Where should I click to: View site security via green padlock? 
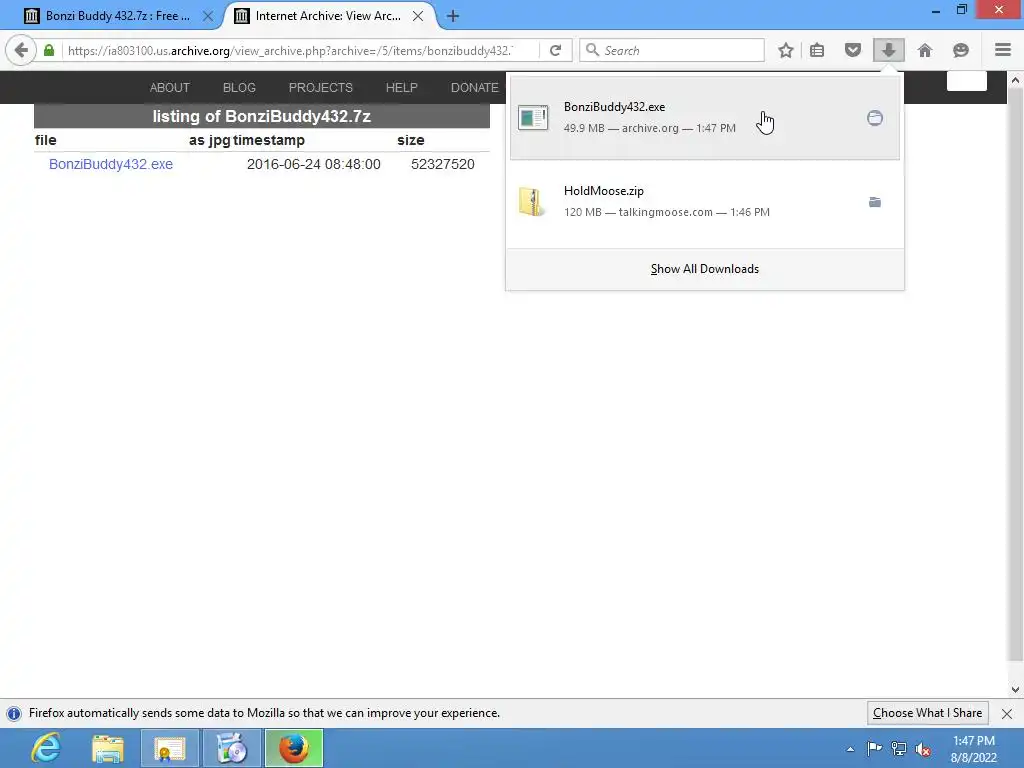tap(49, 50)
